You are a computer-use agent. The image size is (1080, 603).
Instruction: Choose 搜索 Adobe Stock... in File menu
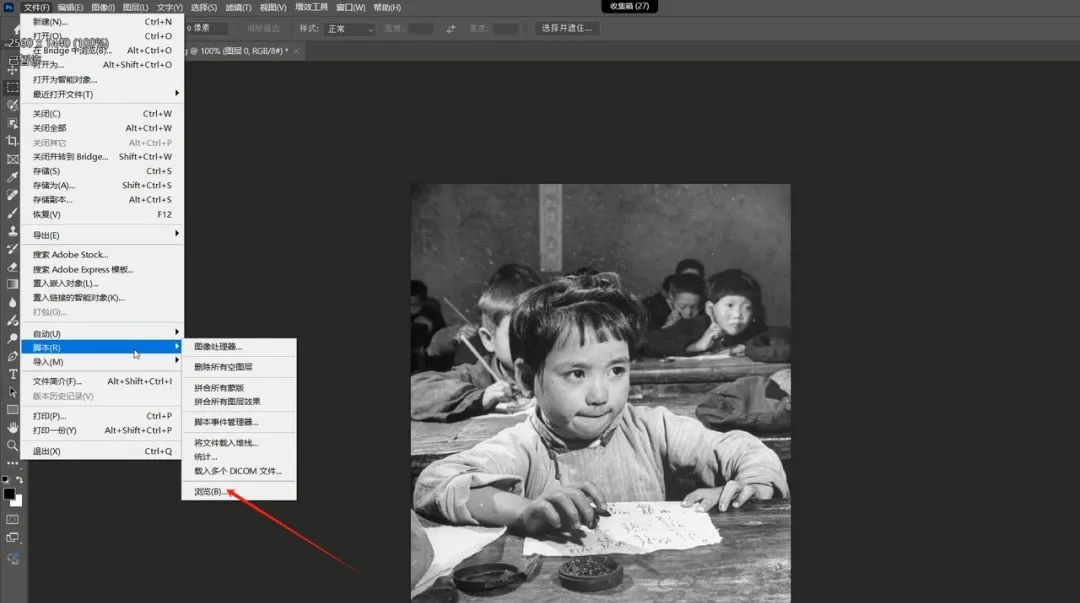102,254
